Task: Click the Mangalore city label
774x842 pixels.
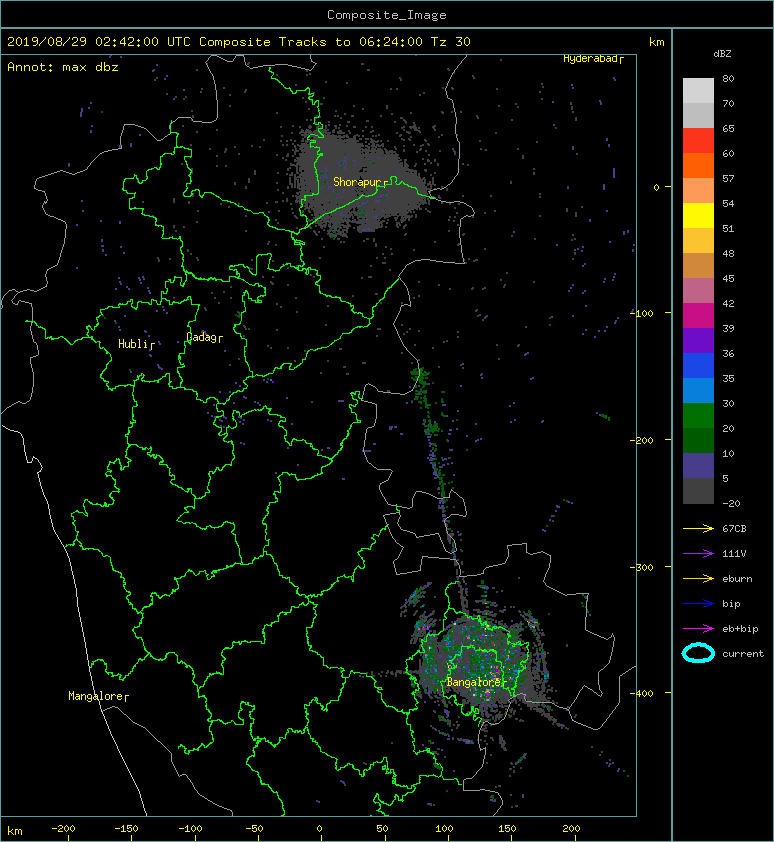Action: [98, 696]
